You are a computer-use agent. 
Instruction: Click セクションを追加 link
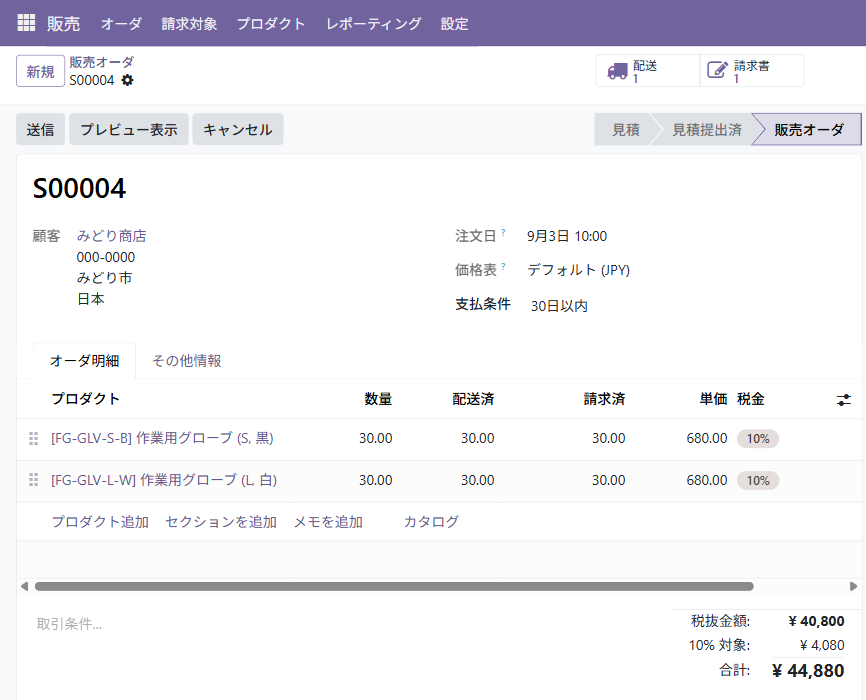coord(221,522)
